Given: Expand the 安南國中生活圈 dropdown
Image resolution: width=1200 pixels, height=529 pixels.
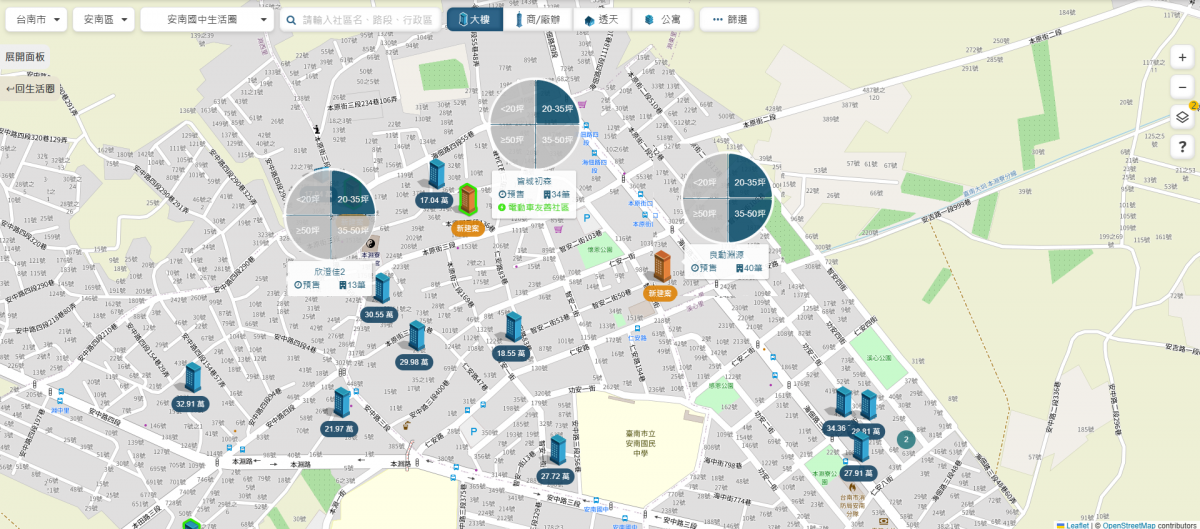Looking at the screenshot, I should pyautogui.click(x=207, y=20).
